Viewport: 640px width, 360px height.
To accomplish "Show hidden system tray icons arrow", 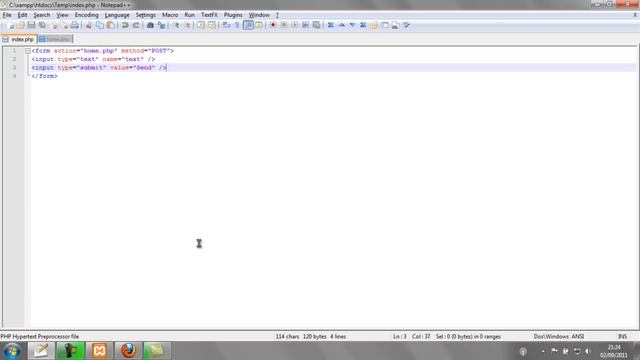I will coord(543,351).
